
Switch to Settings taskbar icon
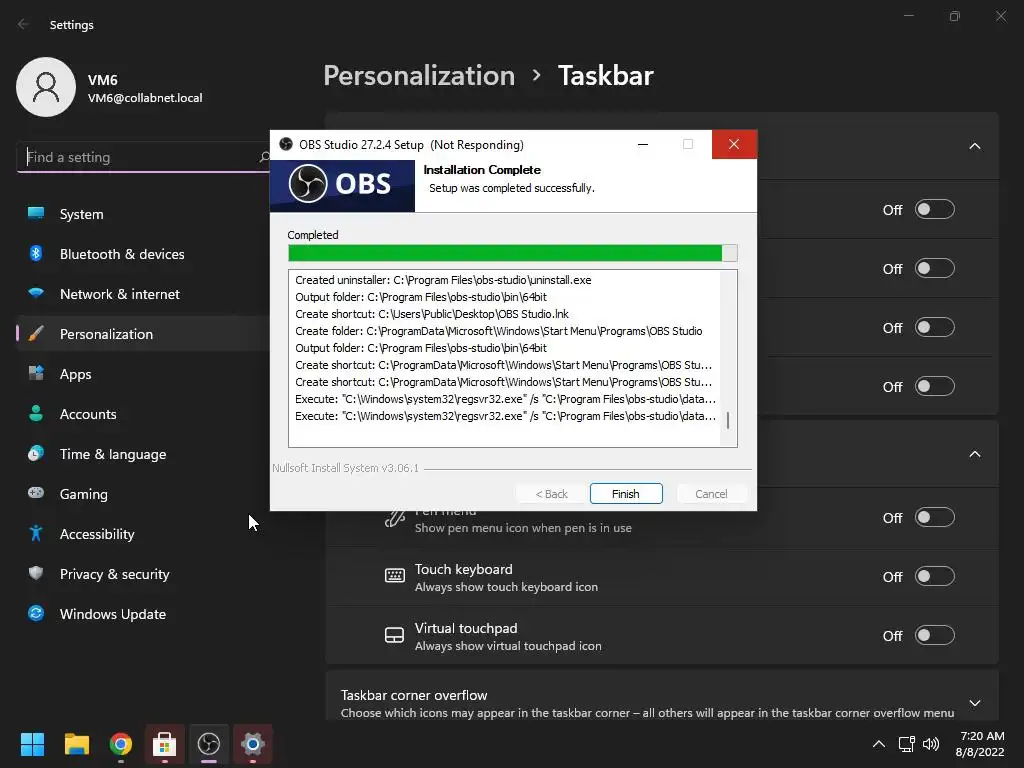pos(253,744)
